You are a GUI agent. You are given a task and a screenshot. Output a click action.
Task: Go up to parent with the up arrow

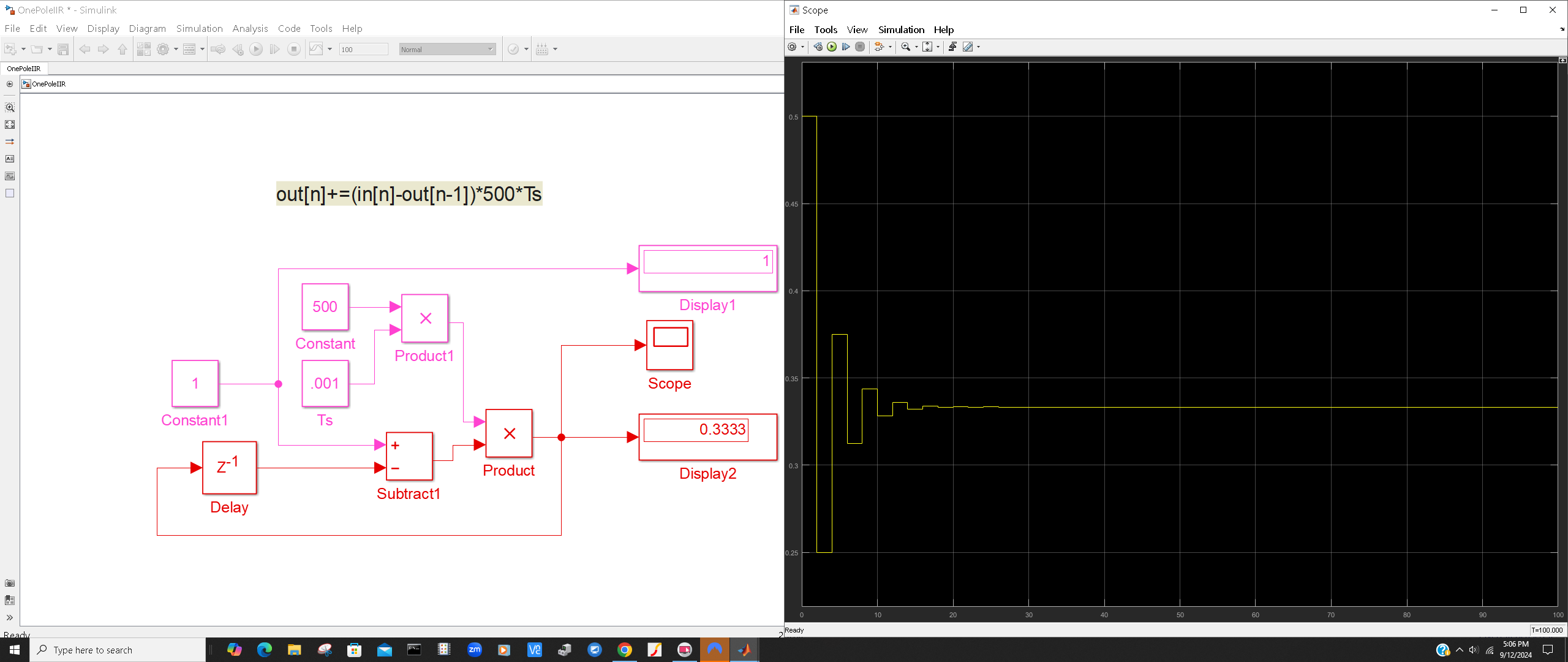click(123, 49)
